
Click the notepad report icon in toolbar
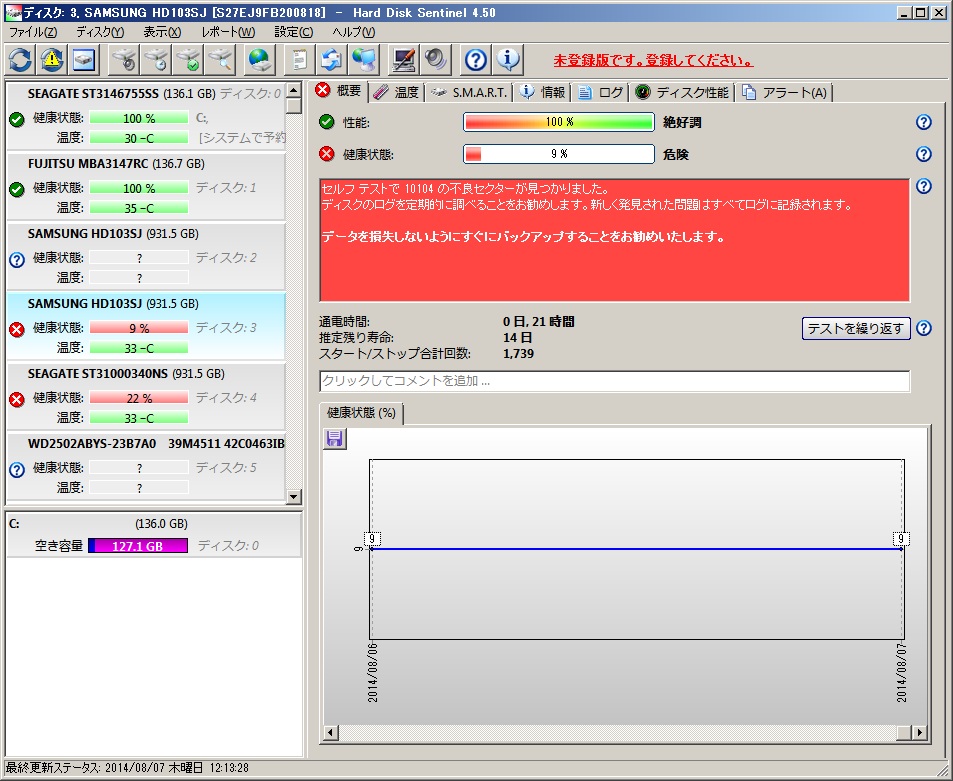click(297, 60)
